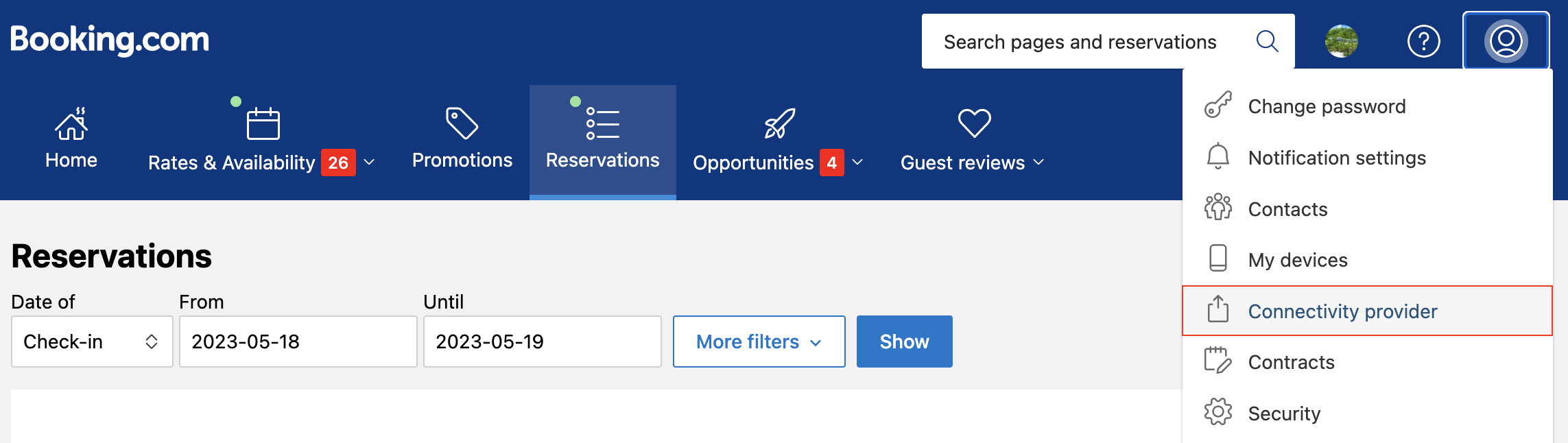Viewport: 1568px width, 443px height.
Task: Go to Home via house icon
Action: tap(71, 124)
